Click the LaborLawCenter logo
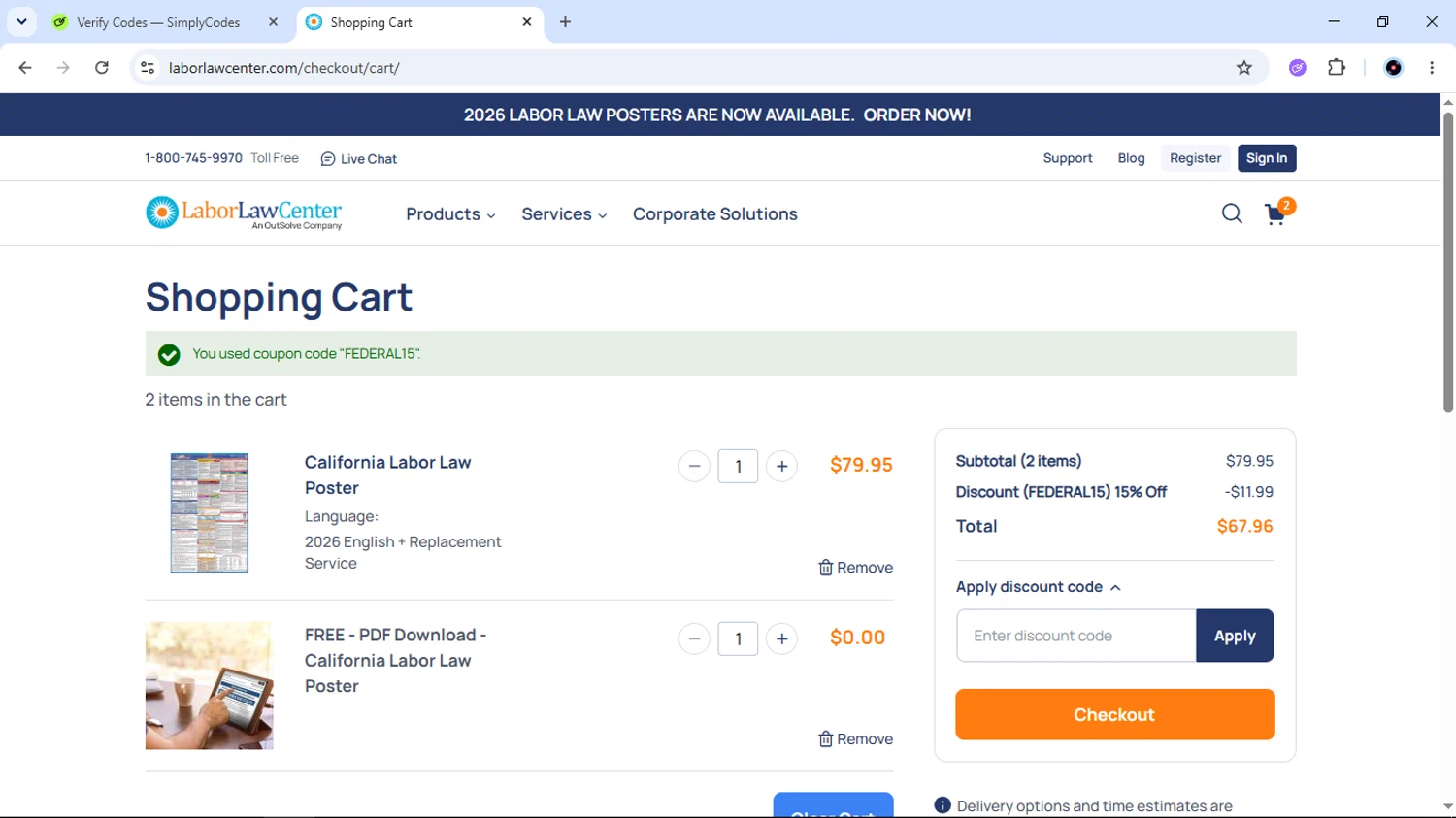 pos(244,213)
